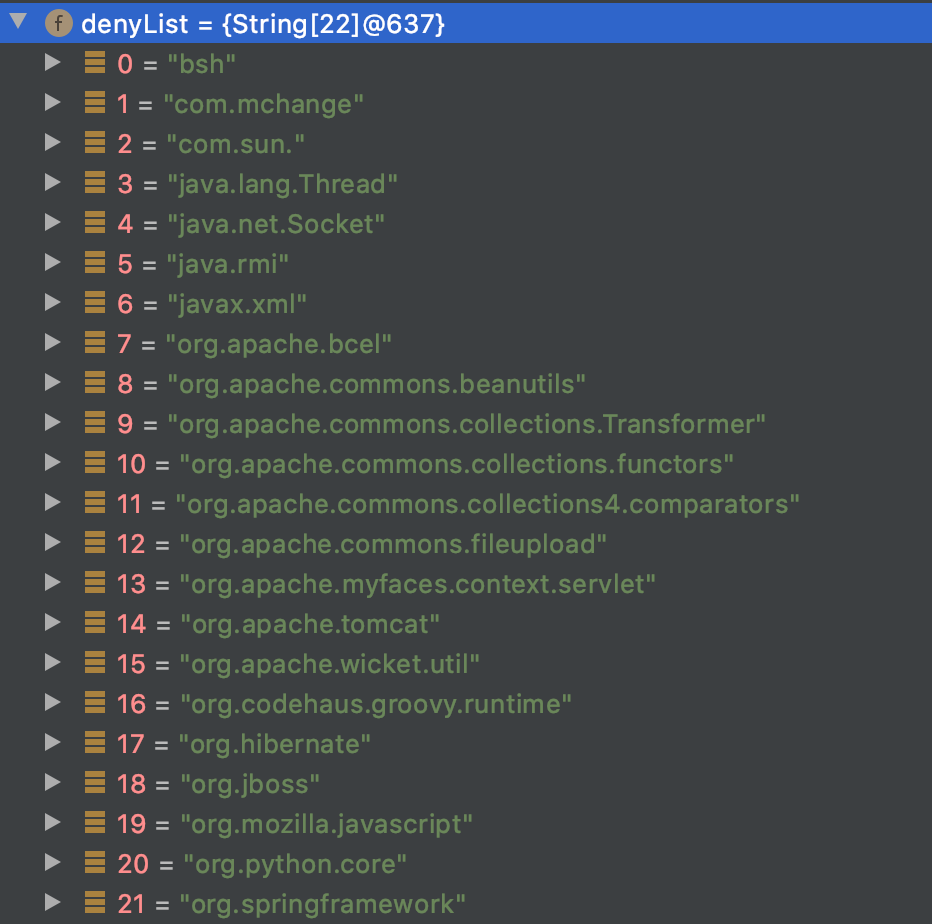
Task: Click the element icon next to "com.mchange"
Action: click(x=95, y=104)
